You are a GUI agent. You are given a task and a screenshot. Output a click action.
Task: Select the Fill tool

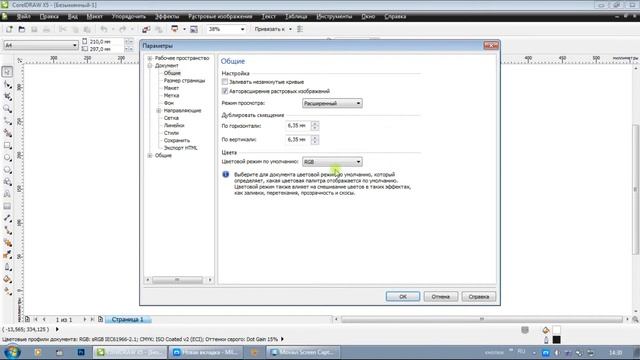tap(7, 280)
